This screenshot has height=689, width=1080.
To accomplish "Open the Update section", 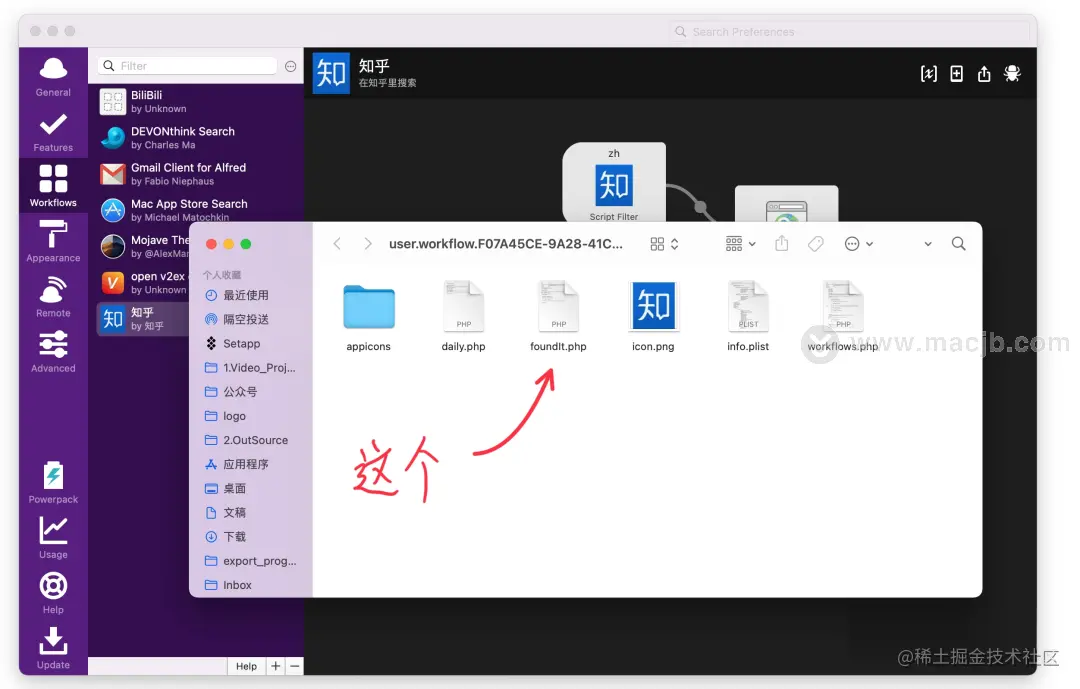I will (x=53, y=648).
